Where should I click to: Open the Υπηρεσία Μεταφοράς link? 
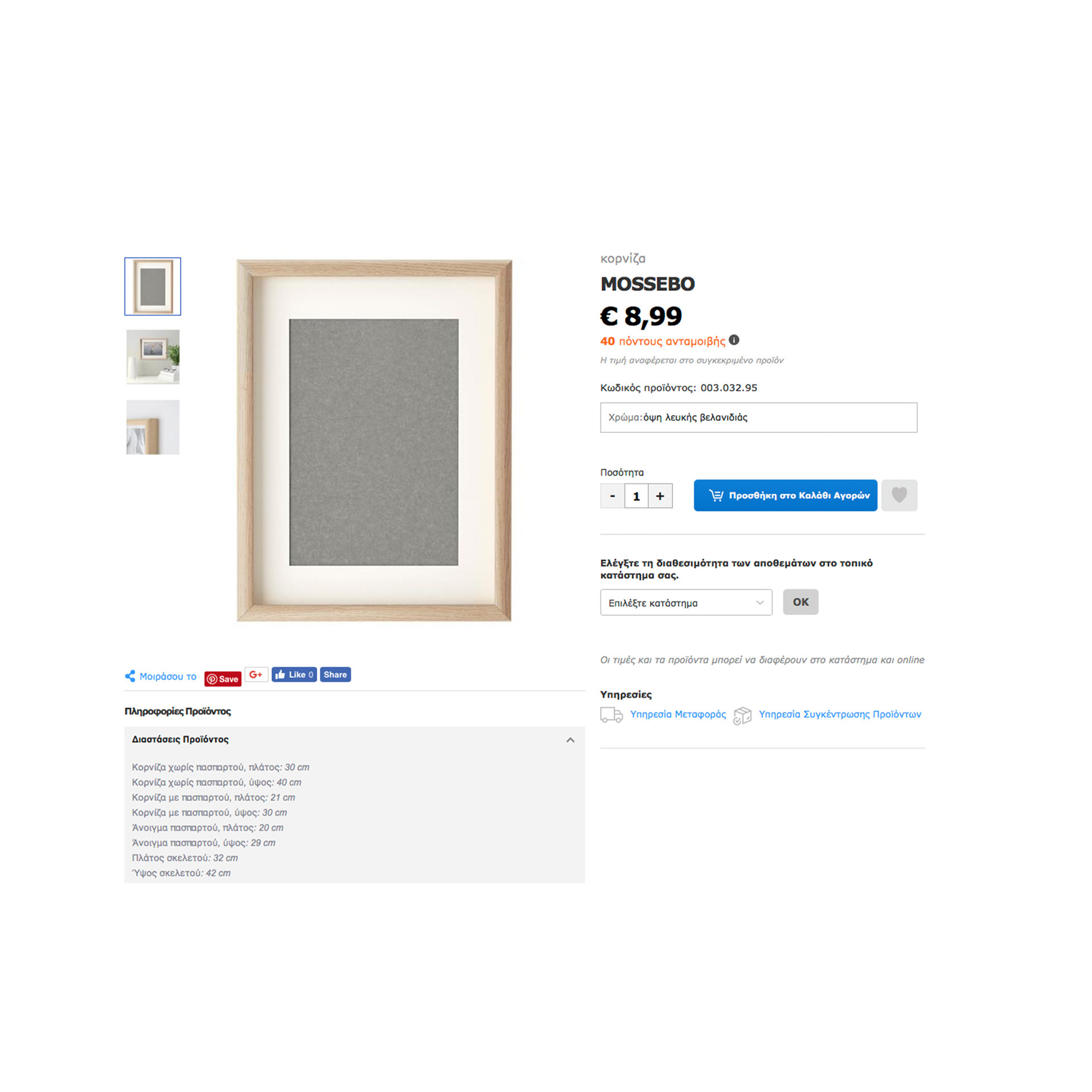click(678, 714)
